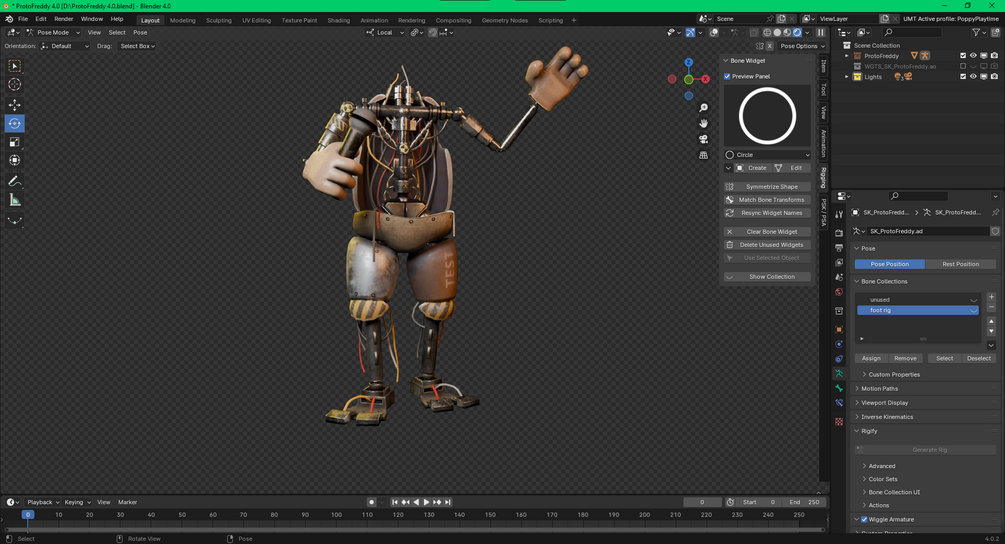The width and height of the screenshot is (1005, 544).
Task: Select the Move tool
Action: tap(14, 104)
